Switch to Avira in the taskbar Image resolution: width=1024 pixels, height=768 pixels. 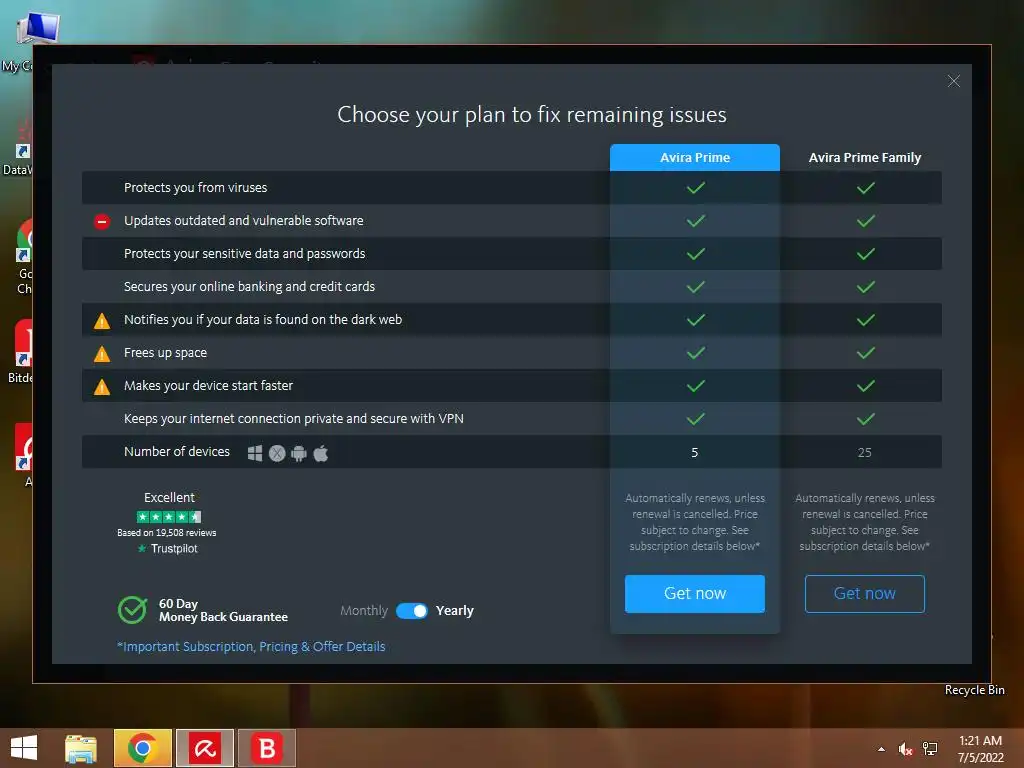pyautogui.click(x=204, y=748)
